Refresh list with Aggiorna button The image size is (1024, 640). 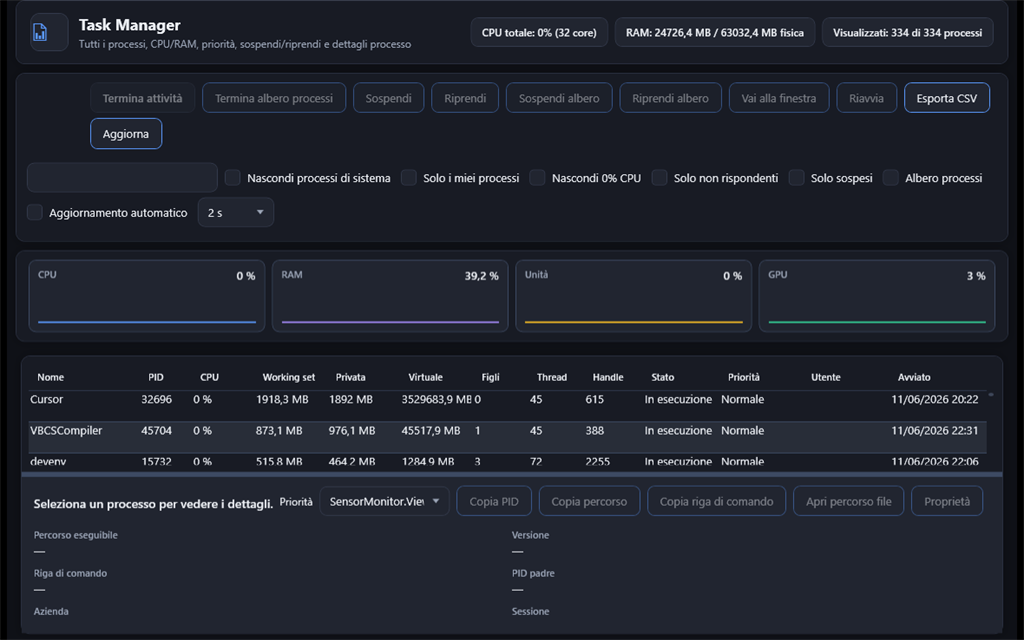[x=126, y=134]
